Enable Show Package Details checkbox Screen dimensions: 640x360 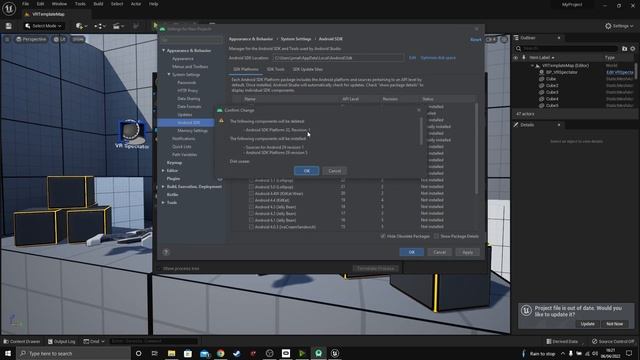tap(436, 236)
